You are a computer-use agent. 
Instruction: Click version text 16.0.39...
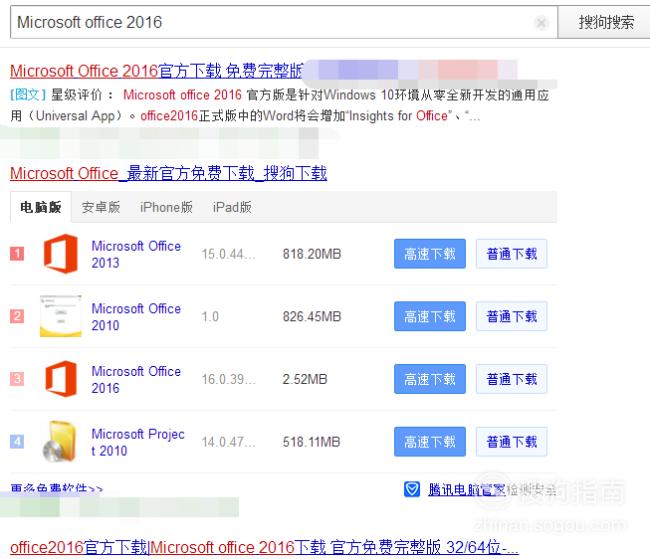[x=228, y=379]
